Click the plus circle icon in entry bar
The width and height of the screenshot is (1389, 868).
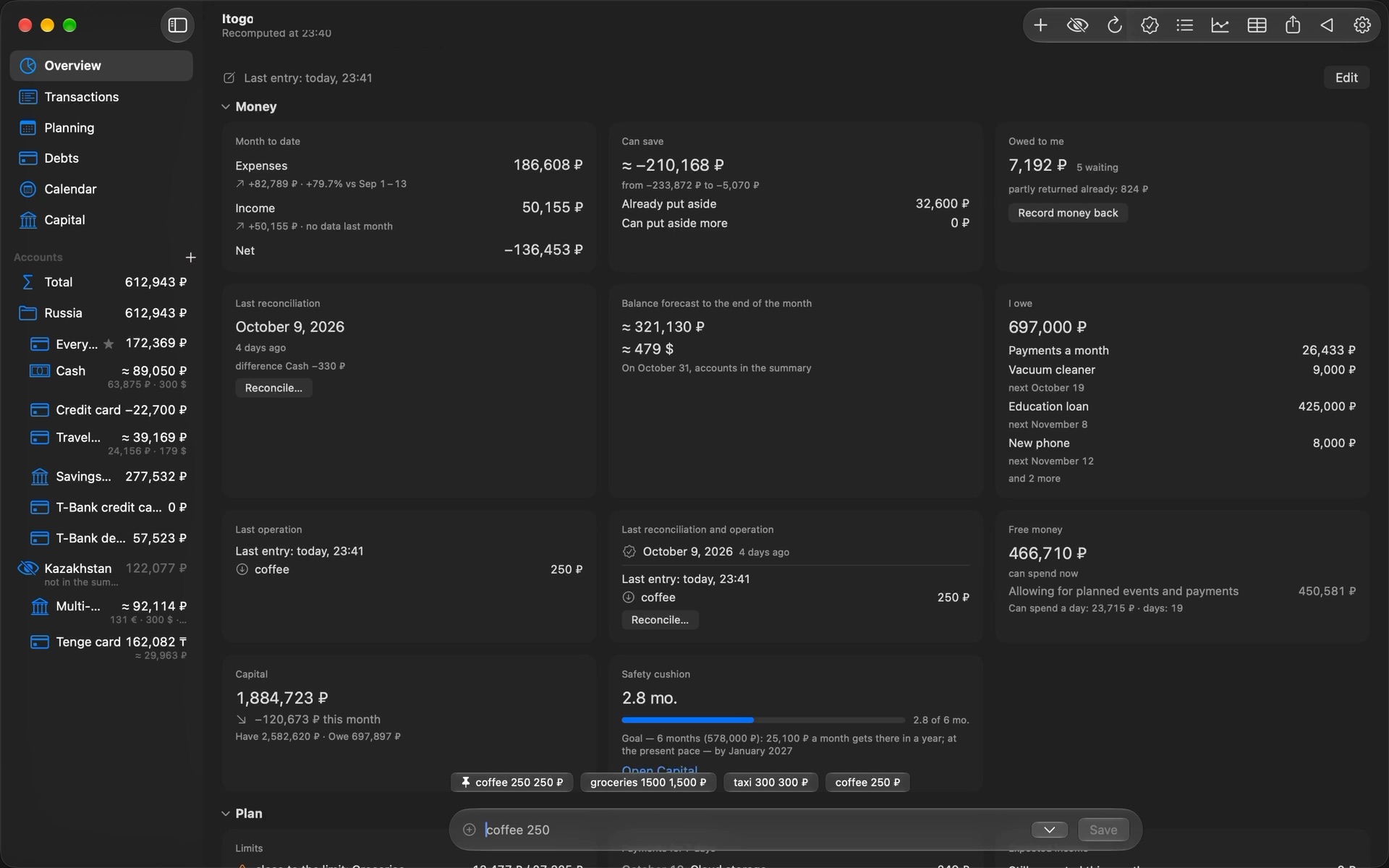[x=469, y=830]
